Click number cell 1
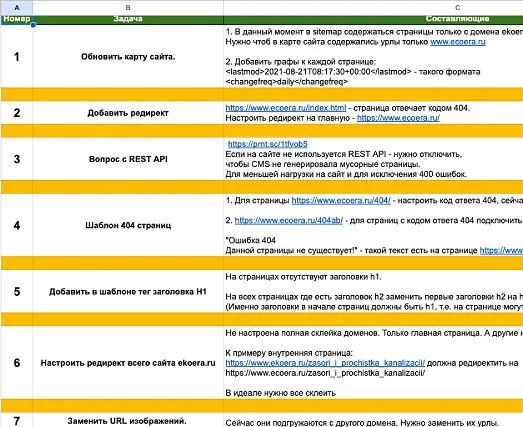This screenshot has width=523, height=427. (17, 57)
